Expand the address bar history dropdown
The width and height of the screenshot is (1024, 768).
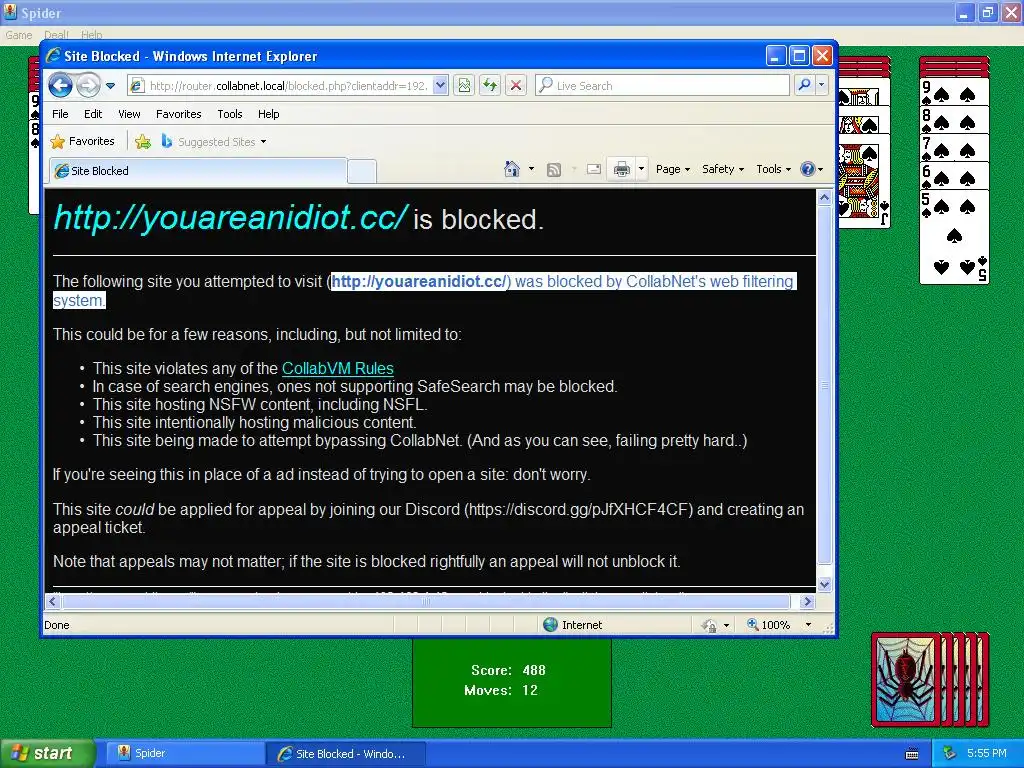coord(441,86)
